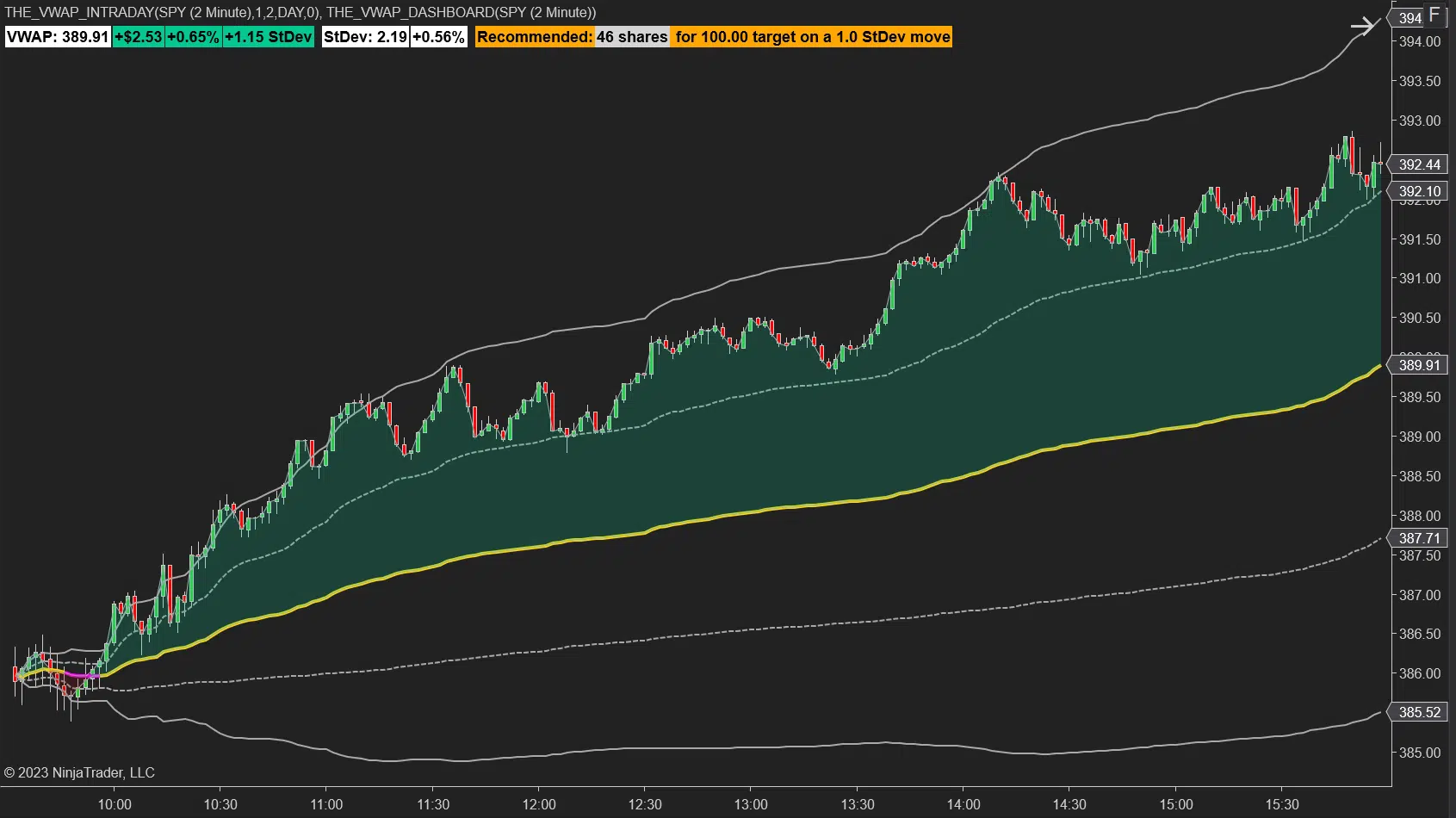Click the +0.65% green dashboard cell
Screen dimensions: 1456x818
point(193,37)
